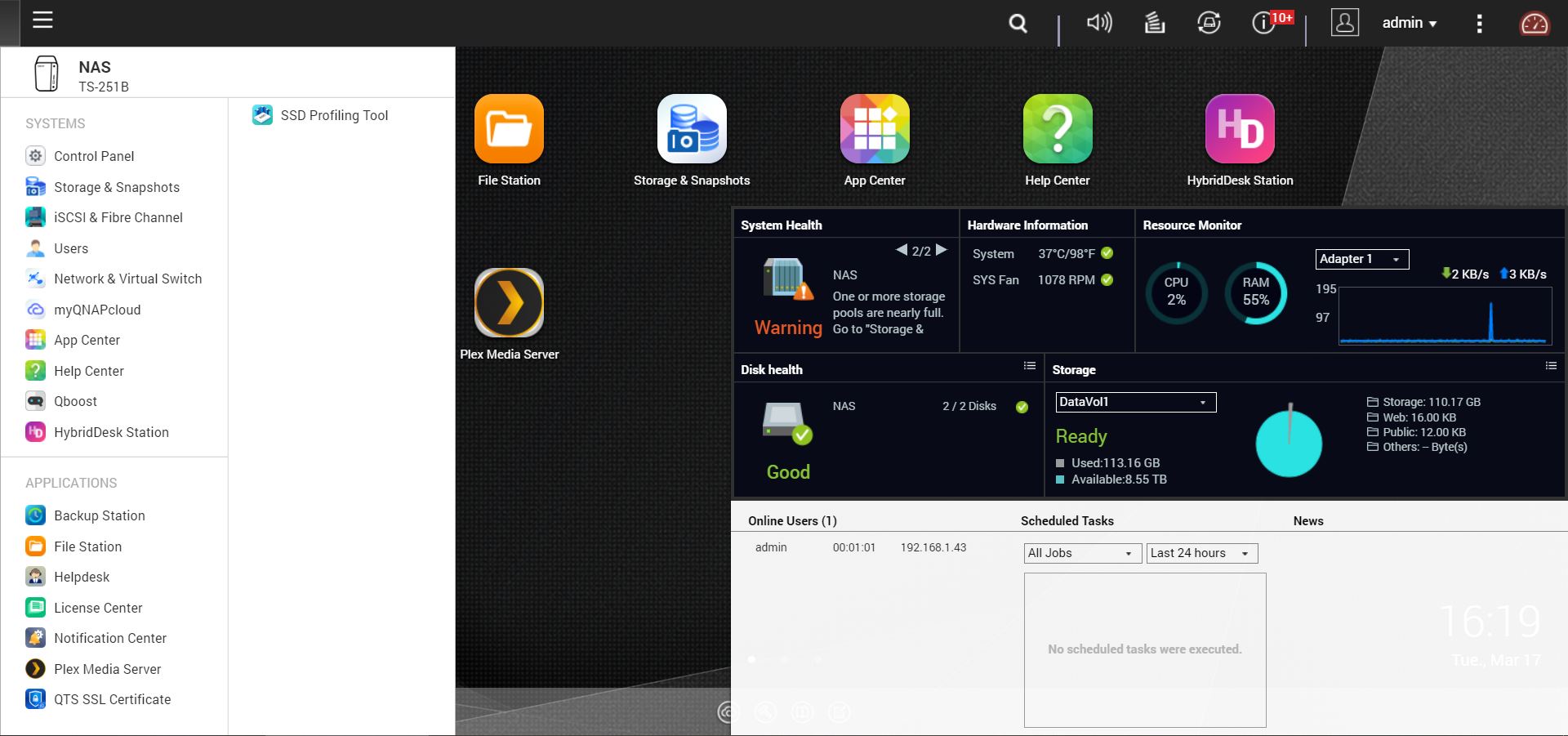Open Storage panel list view icon
The height and width of the screenshot is (736, 1568).
(1551, 366)
